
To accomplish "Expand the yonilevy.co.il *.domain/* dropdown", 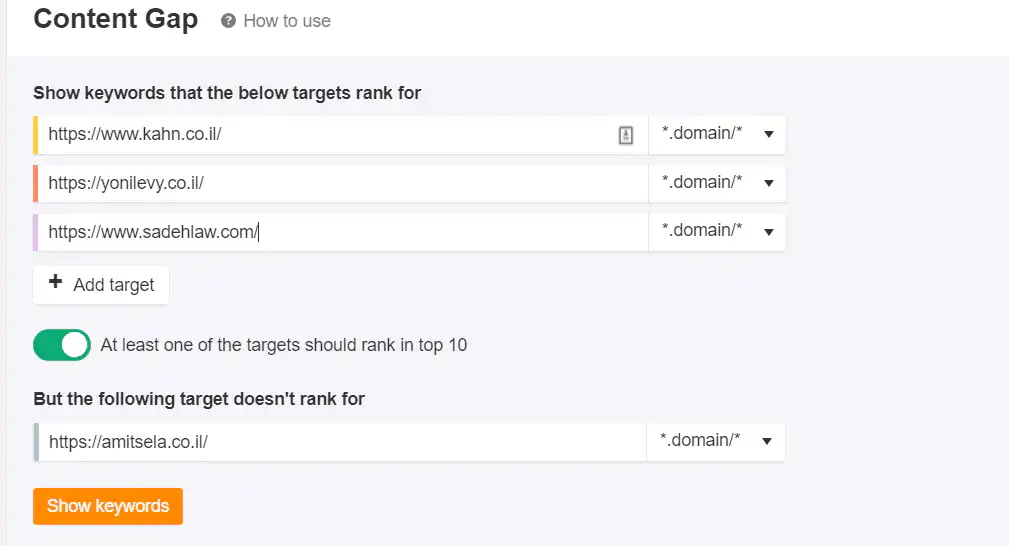I will point(717,182).
